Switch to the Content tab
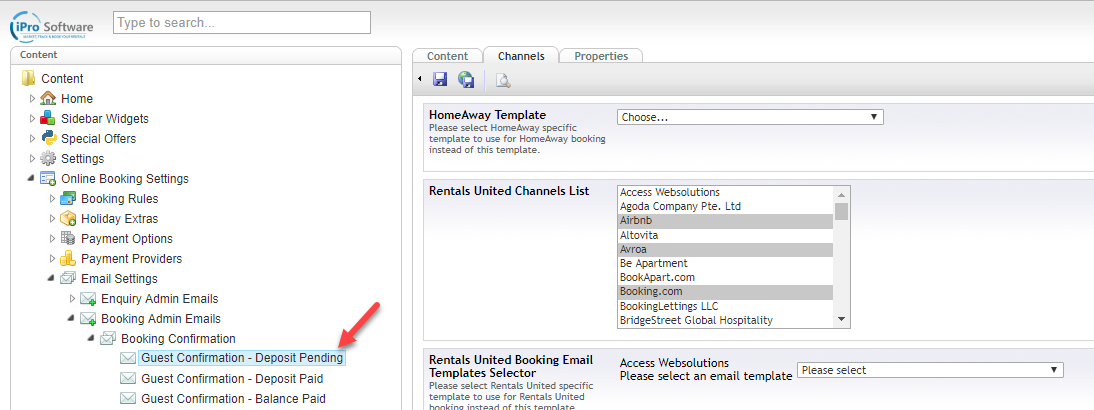Screen dimensions: 1094x410 pyautogui.click(x=447, y=56)
